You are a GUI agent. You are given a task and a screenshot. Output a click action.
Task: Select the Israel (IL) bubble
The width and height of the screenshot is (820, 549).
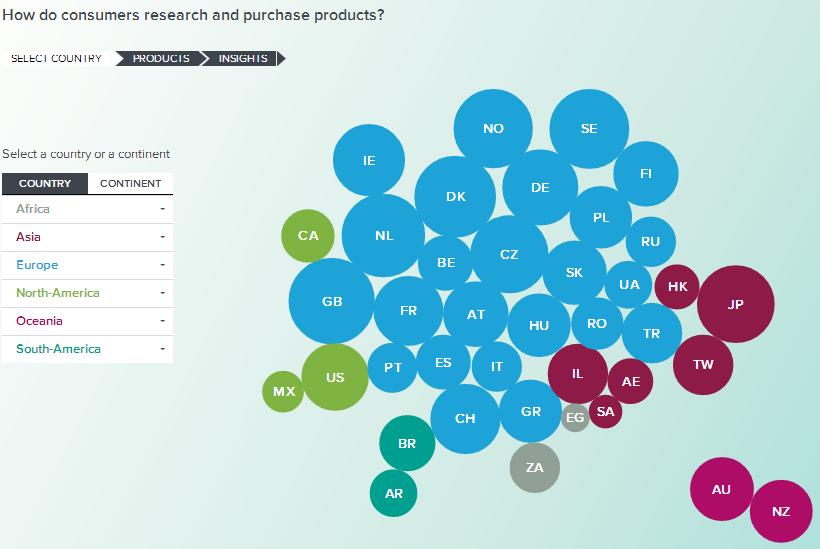577,373
